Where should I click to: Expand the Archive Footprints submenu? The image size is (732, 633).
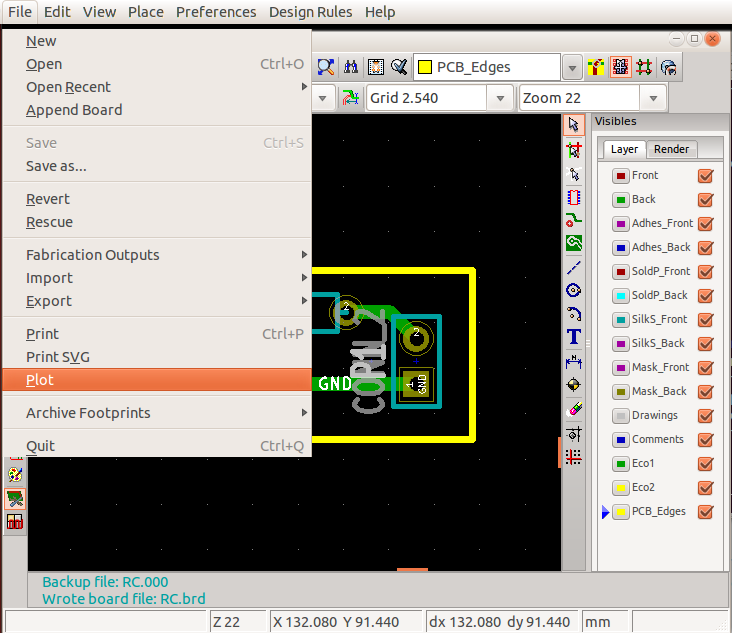pyautogui.click(x=157, y=413)
